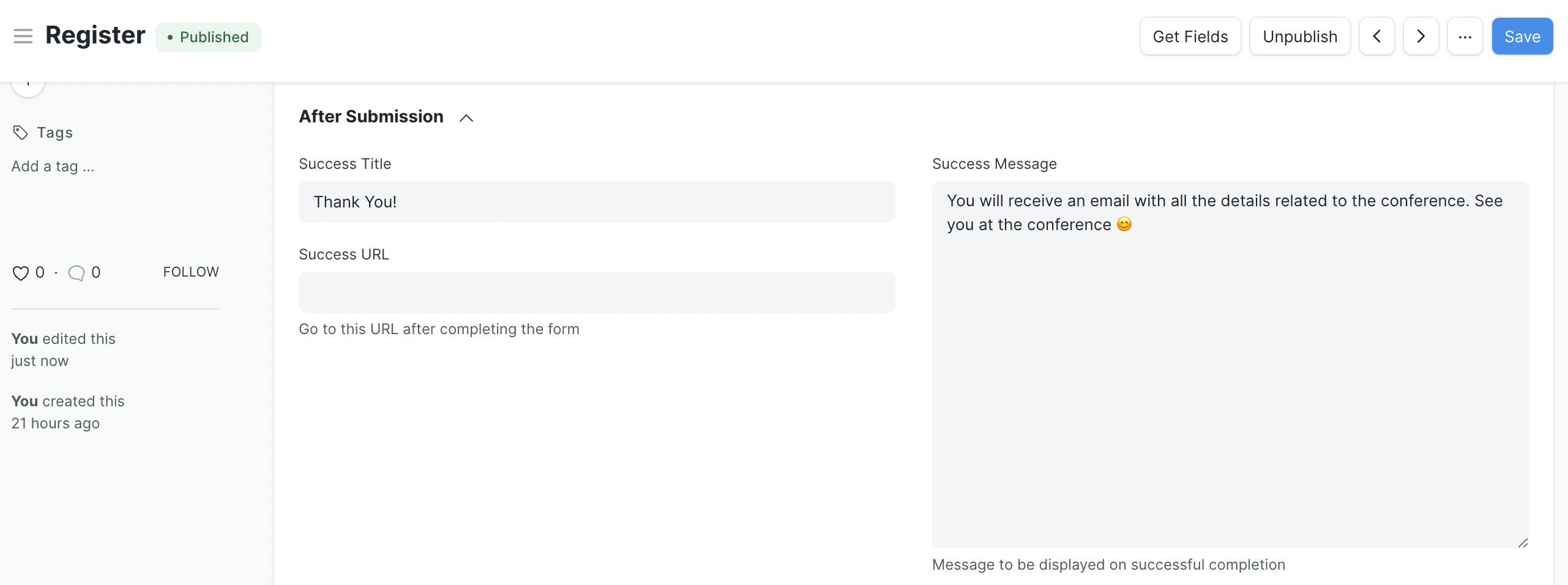Collapse the After Submission section
This screenshot has width=1568, height=585.
[466, 117]
